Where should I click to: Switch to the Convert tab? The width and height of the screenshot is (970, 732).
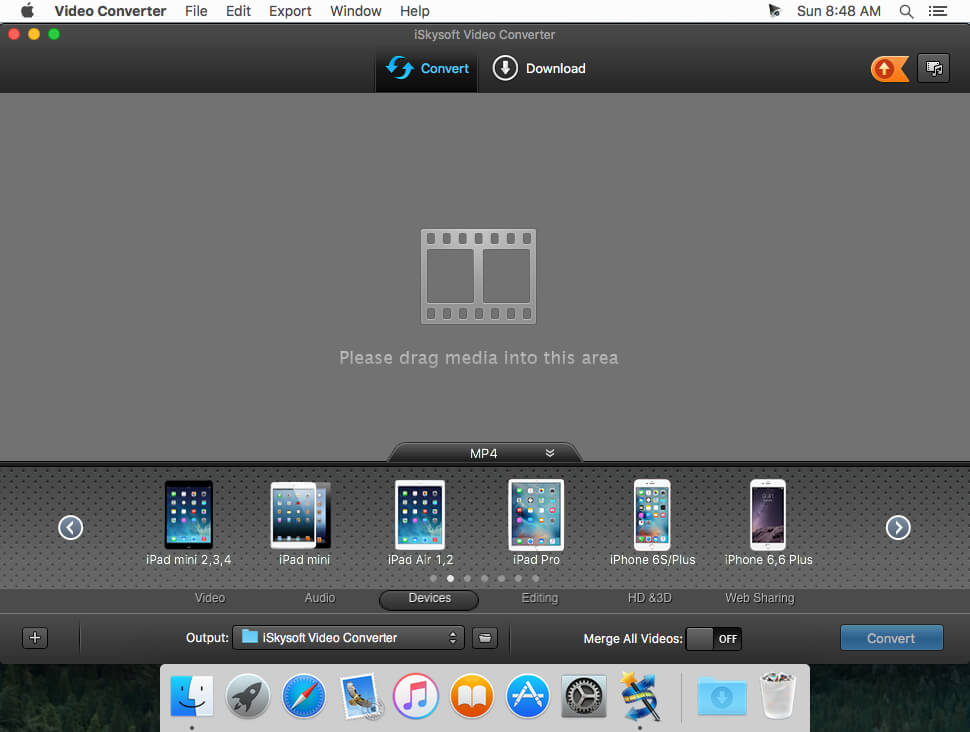tap(427, 68)
